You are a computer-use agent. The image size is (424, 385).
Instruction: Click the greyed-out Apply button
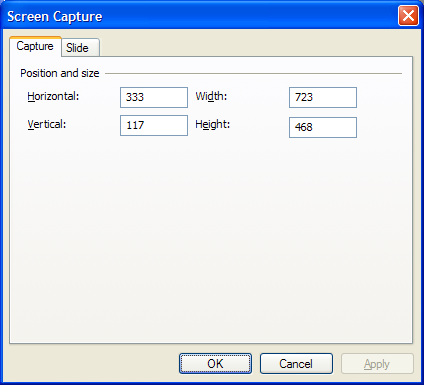(x=377, y=363)
